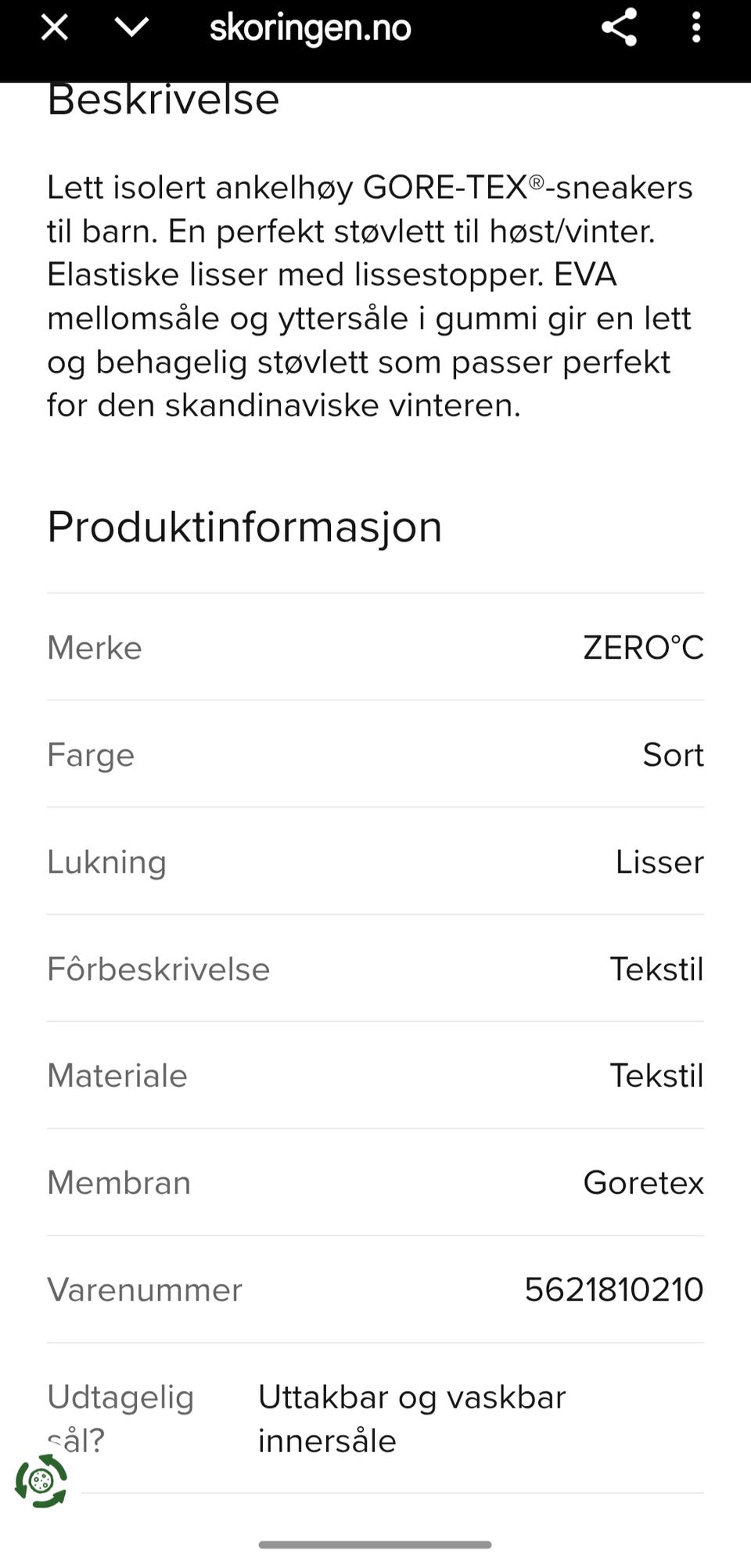Tap the Goretex membrane value
Image resolution: width=751 pixels, height=1568 pixels.
(643, 1183)
